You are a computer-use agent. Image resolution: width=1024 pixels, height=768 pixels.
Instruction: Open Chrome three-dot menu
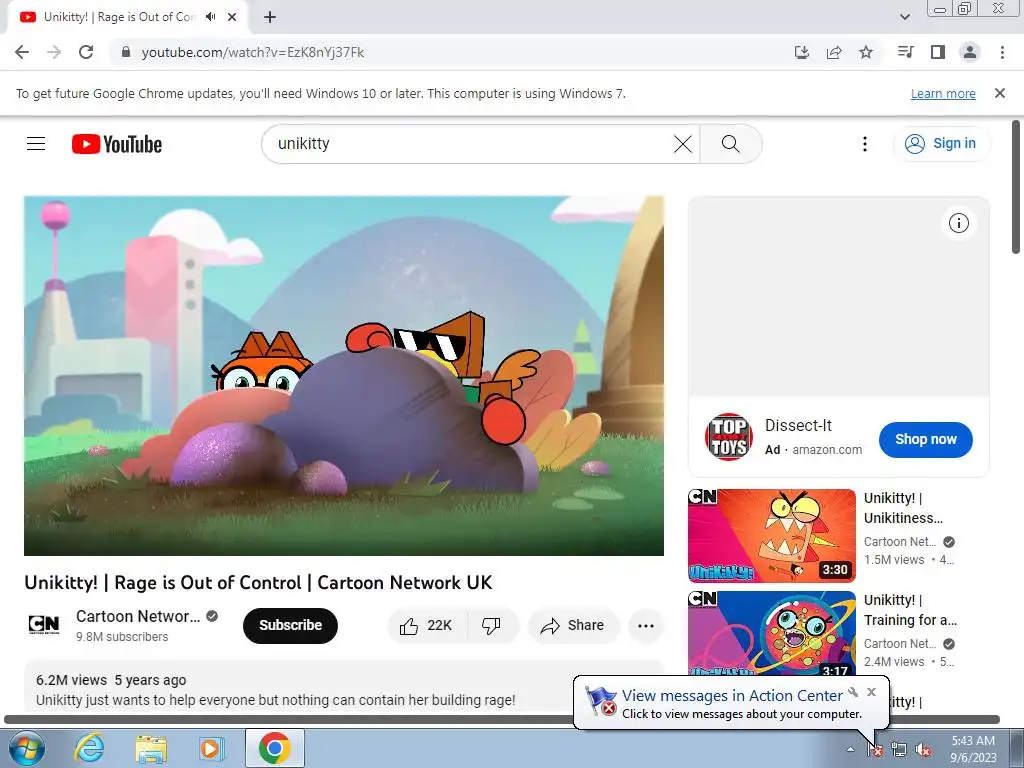(x=1002, y=52)
